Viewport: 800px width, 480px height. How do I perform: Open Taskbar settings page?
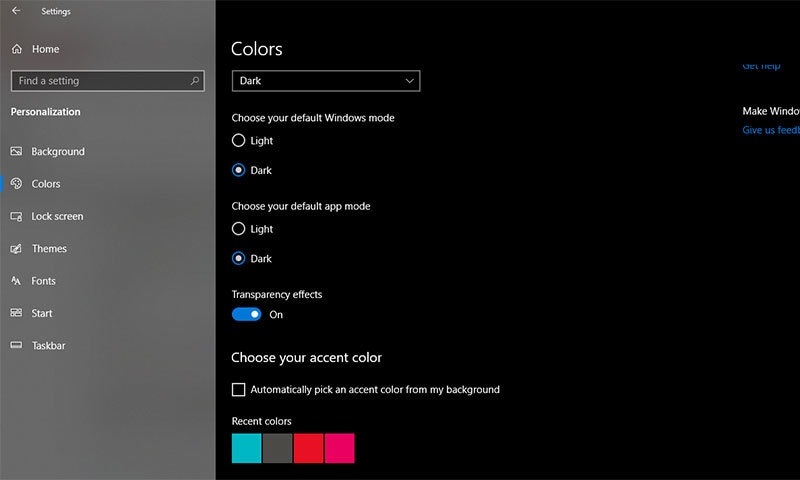pos(48,345)
